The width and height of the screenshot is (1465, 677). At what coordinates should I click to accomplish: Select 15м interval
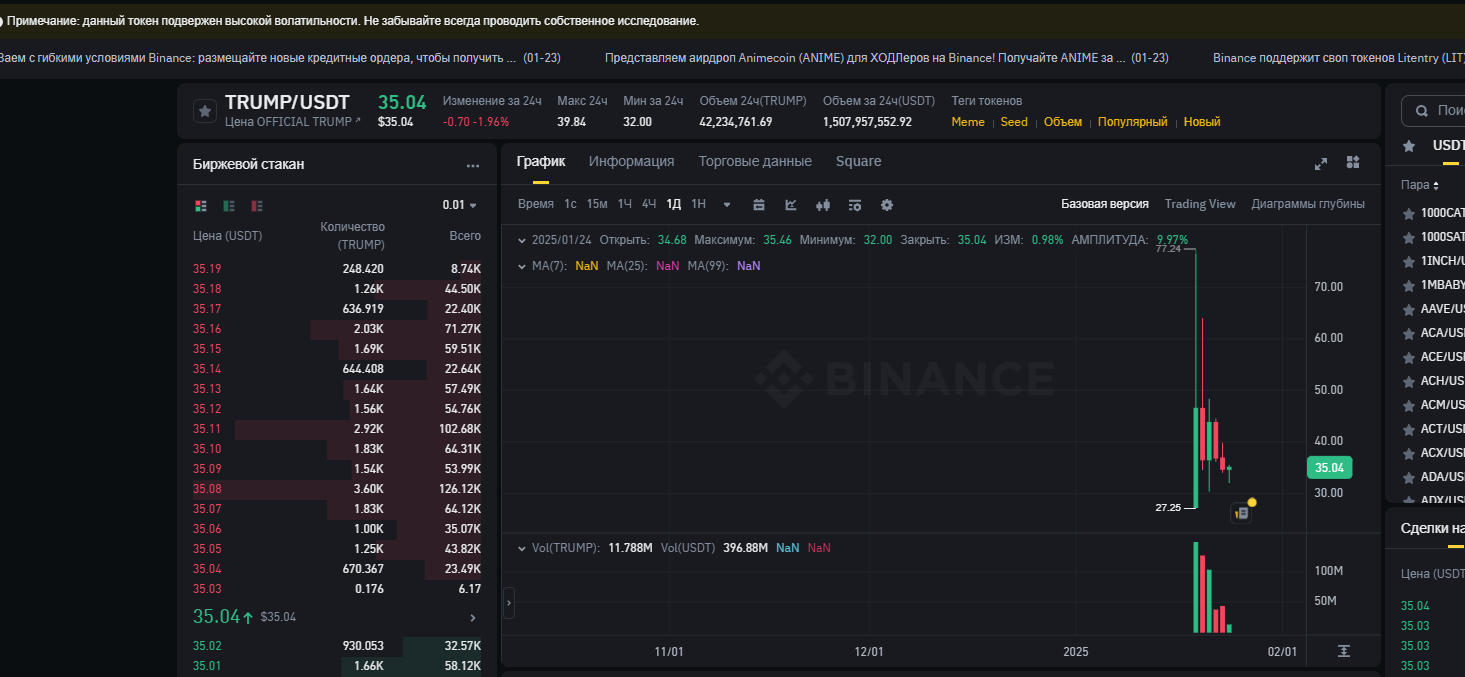[x=597, y=204]
